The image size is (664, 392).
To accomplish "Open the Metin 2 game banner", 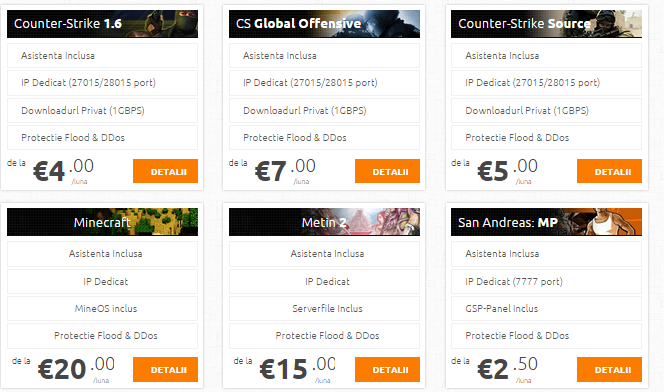I will click(324, 222).
